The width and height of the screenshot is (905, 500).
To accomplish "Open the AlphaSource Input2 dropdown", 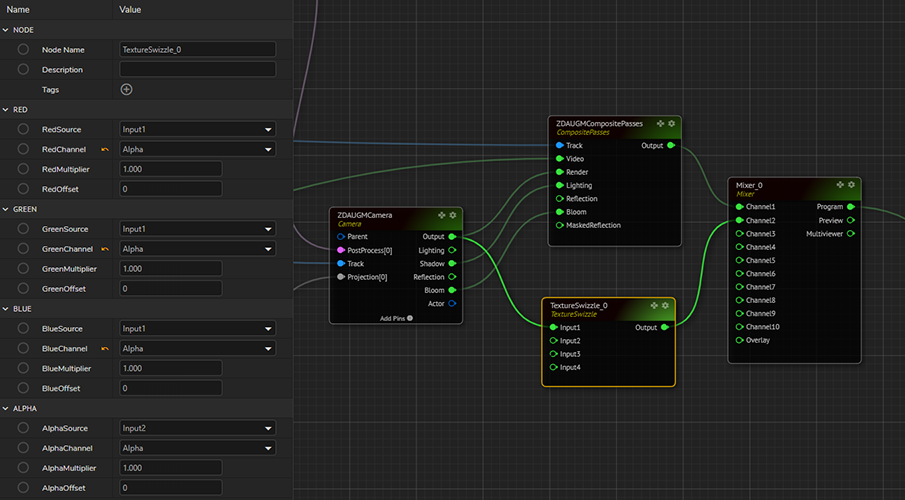I will pos(197,428).
